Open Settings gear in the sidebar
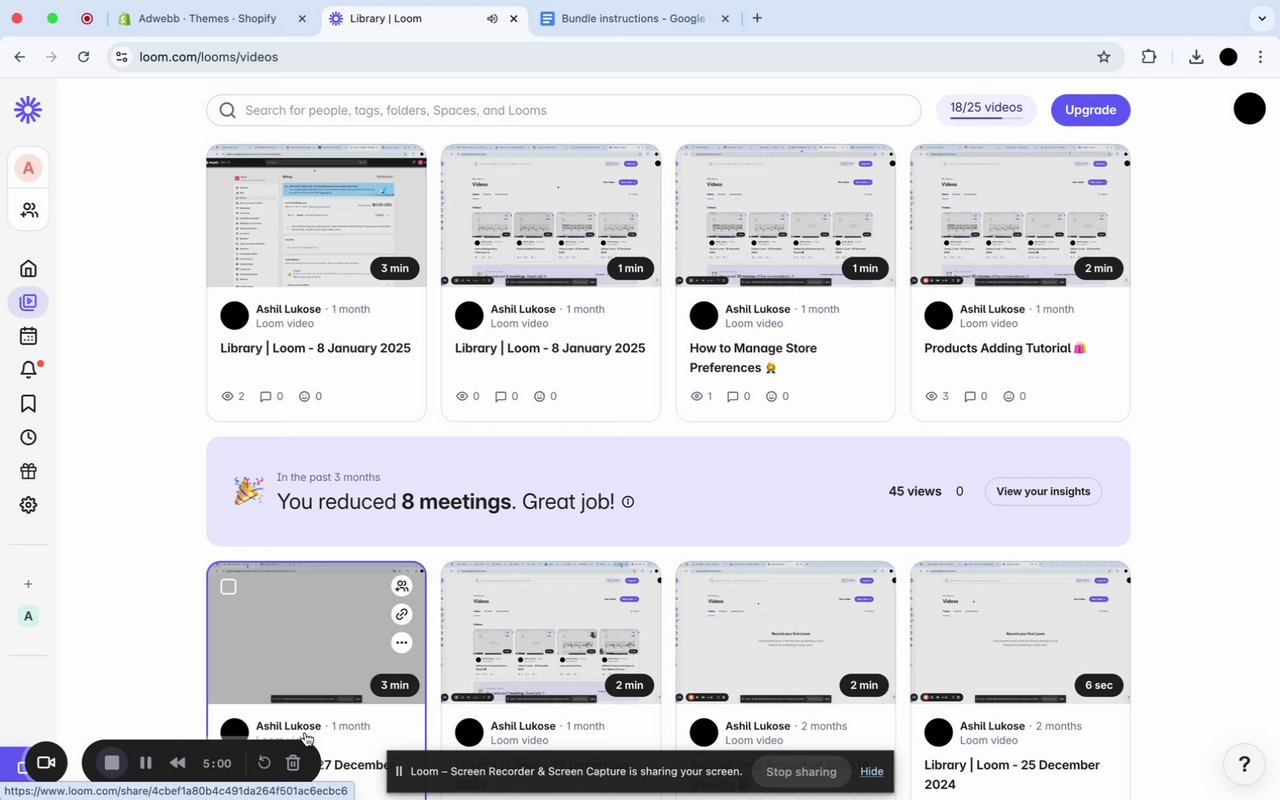The width and height of the screenshot is (1280, 800). point(28,505)
